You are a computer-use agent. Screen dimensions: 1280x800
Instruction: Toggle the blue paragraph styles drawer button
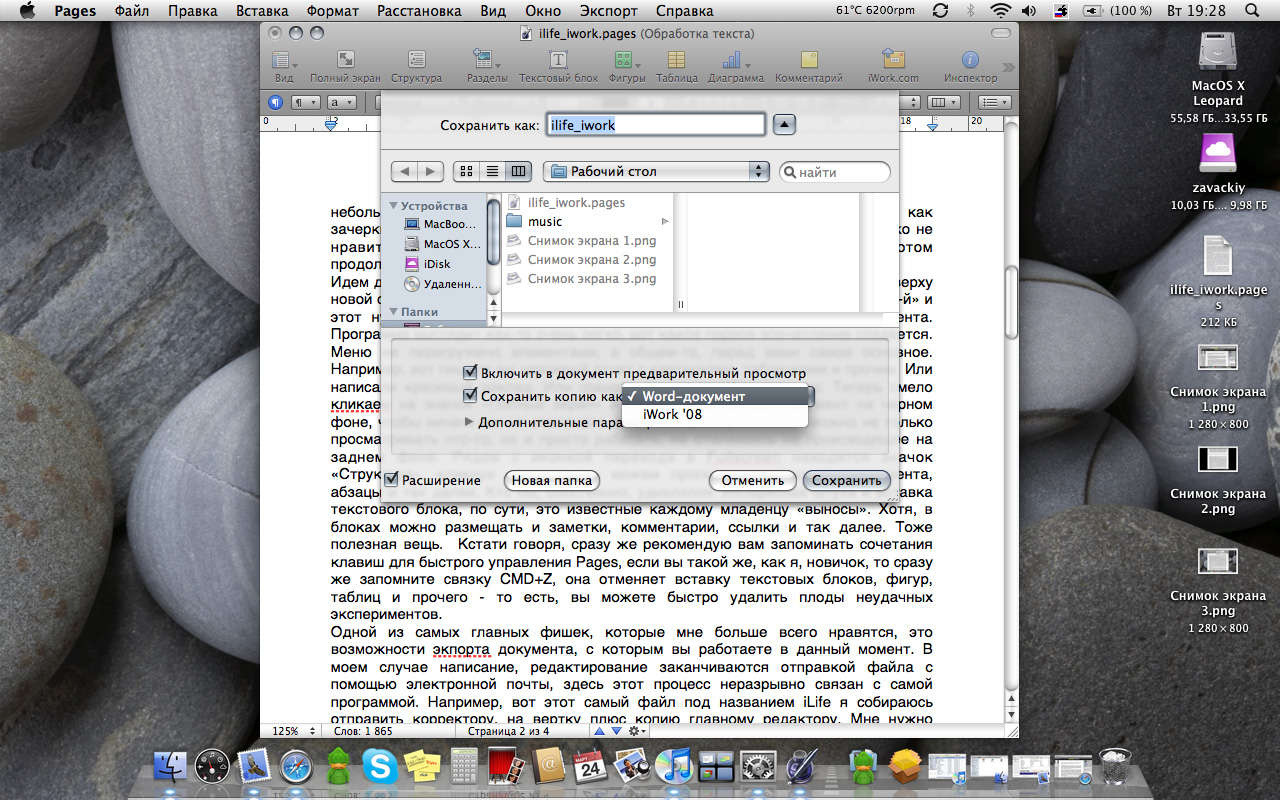coord(276,102)
